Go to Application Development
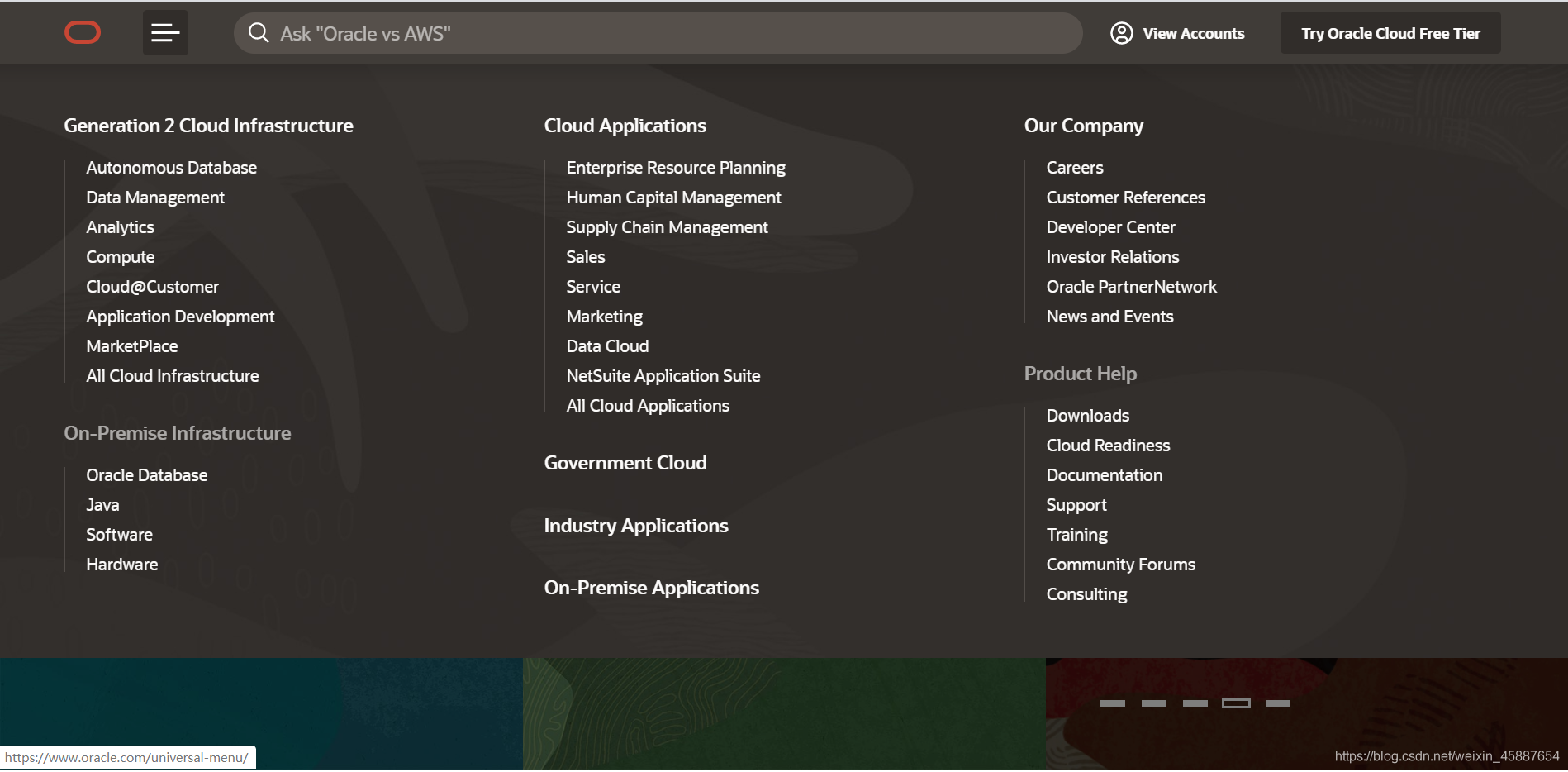Screen dimensions: 1568x772 [180, 317]
